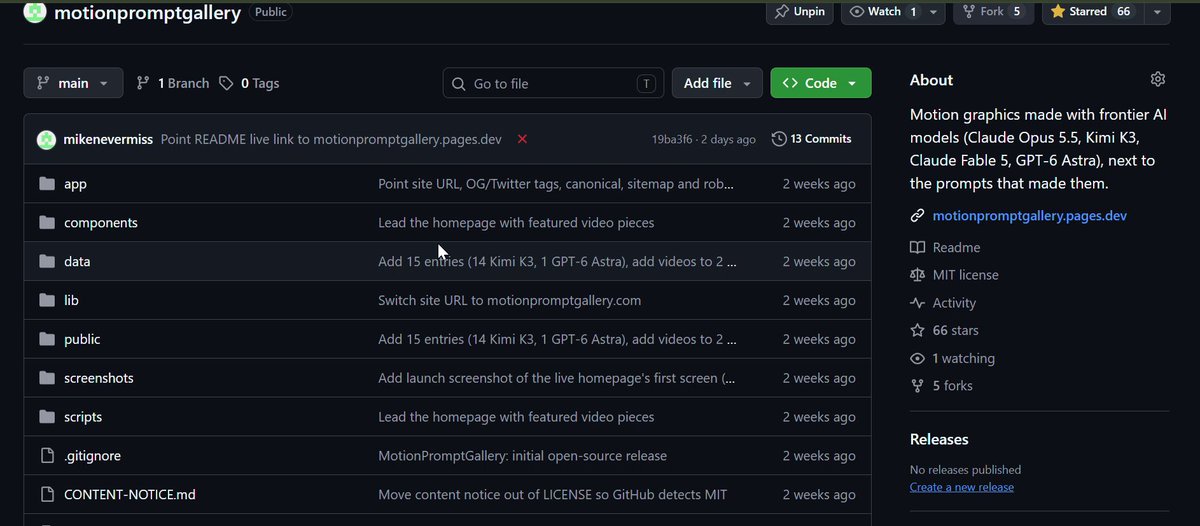This screenshot has height=526, width=1200.
Task: Expand the main branch selector
Action: 73,83
